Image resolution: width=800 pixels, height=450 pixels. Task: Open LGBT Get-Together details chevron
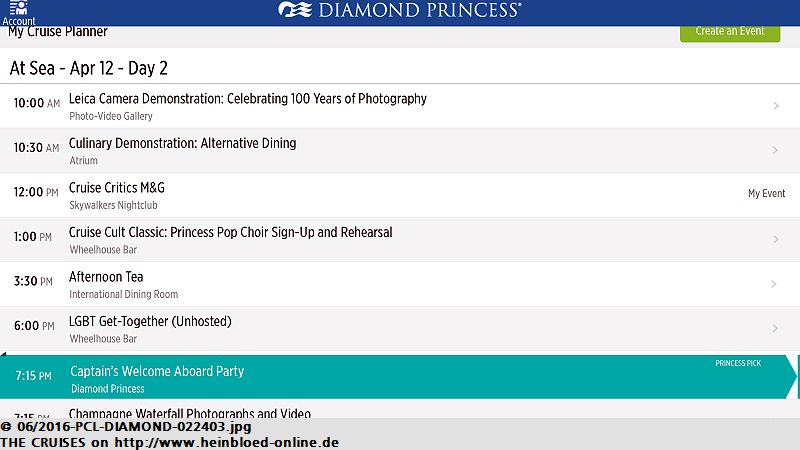(x=775, y=328)
